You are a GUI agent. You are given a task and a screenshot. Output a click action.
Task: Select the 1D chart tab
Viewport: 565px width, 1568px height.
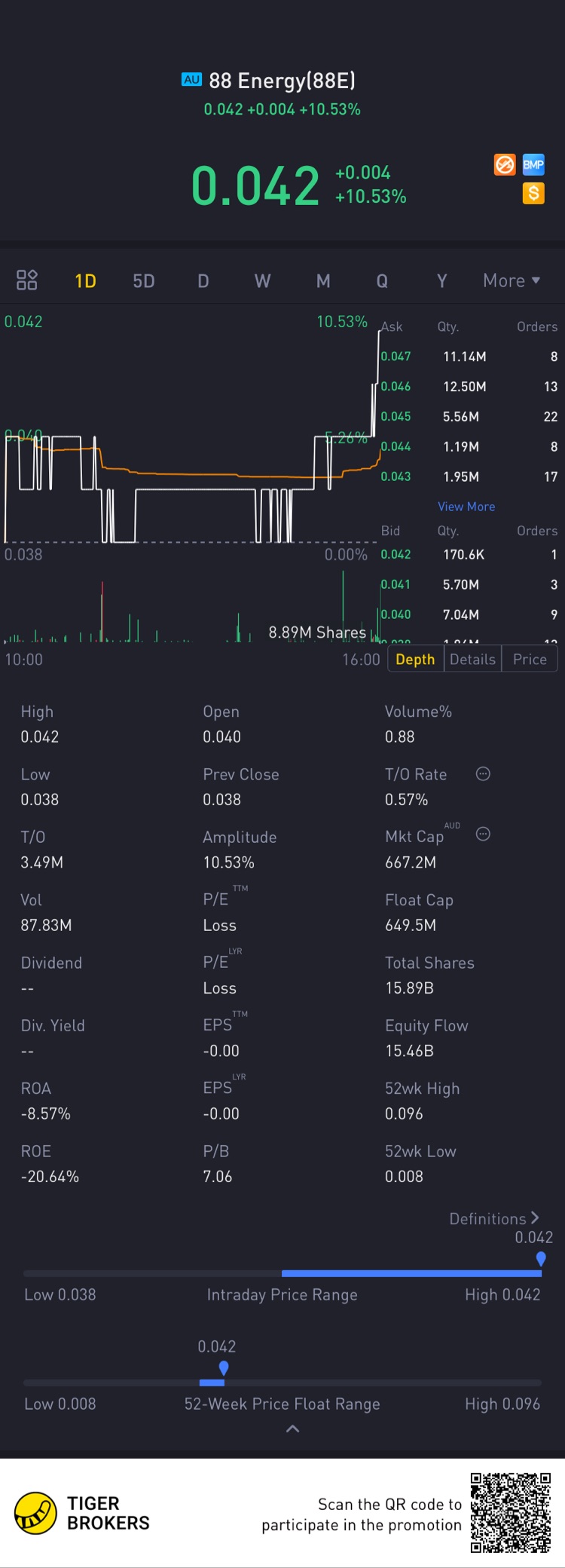(x=85, y=281)
